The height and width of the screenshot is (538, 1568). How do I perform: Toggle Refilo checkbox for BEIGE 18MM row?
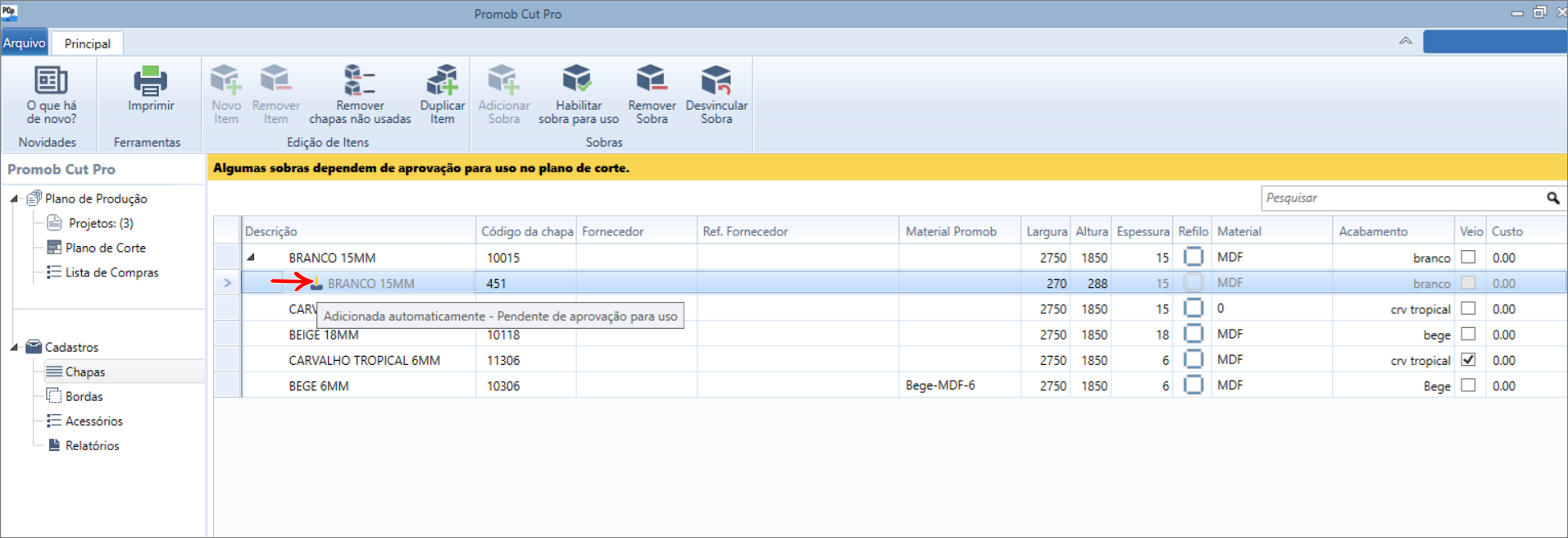click(x=1193, y=334)
